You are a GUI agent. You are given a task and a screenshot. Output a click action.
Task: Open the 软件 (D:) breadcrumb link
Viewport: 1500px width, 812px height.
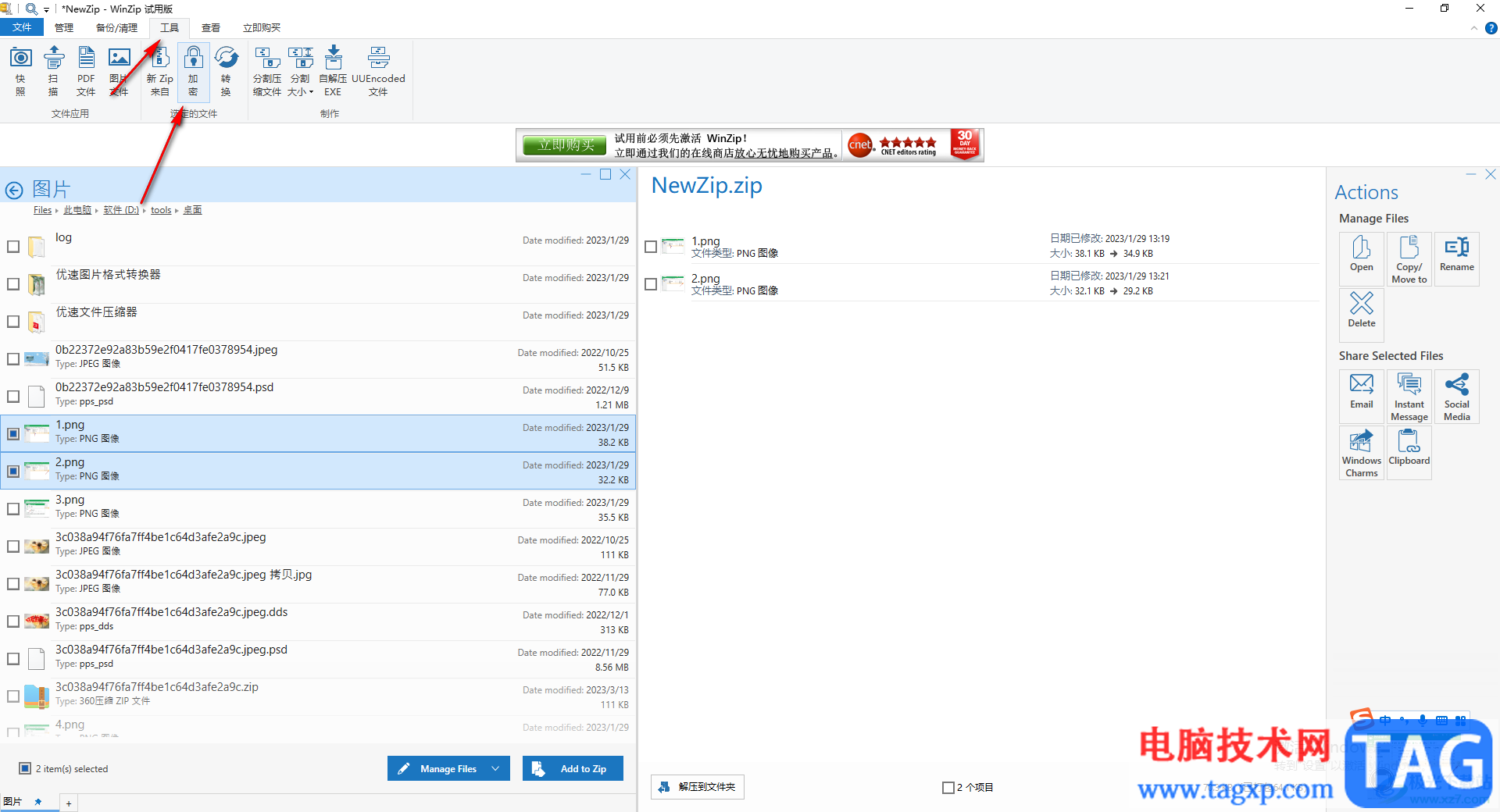(x=121, y=210)
